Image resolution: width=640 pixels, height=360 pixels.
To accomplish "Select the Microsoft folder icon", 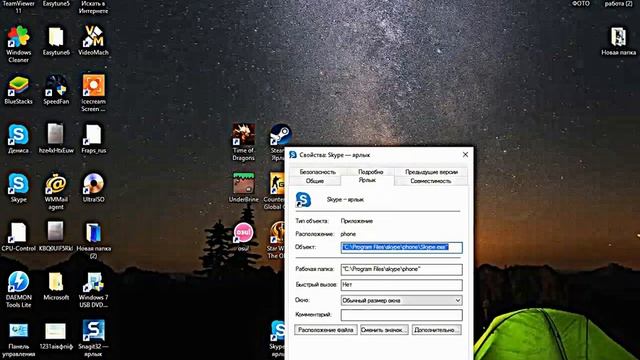I will 56,282.
